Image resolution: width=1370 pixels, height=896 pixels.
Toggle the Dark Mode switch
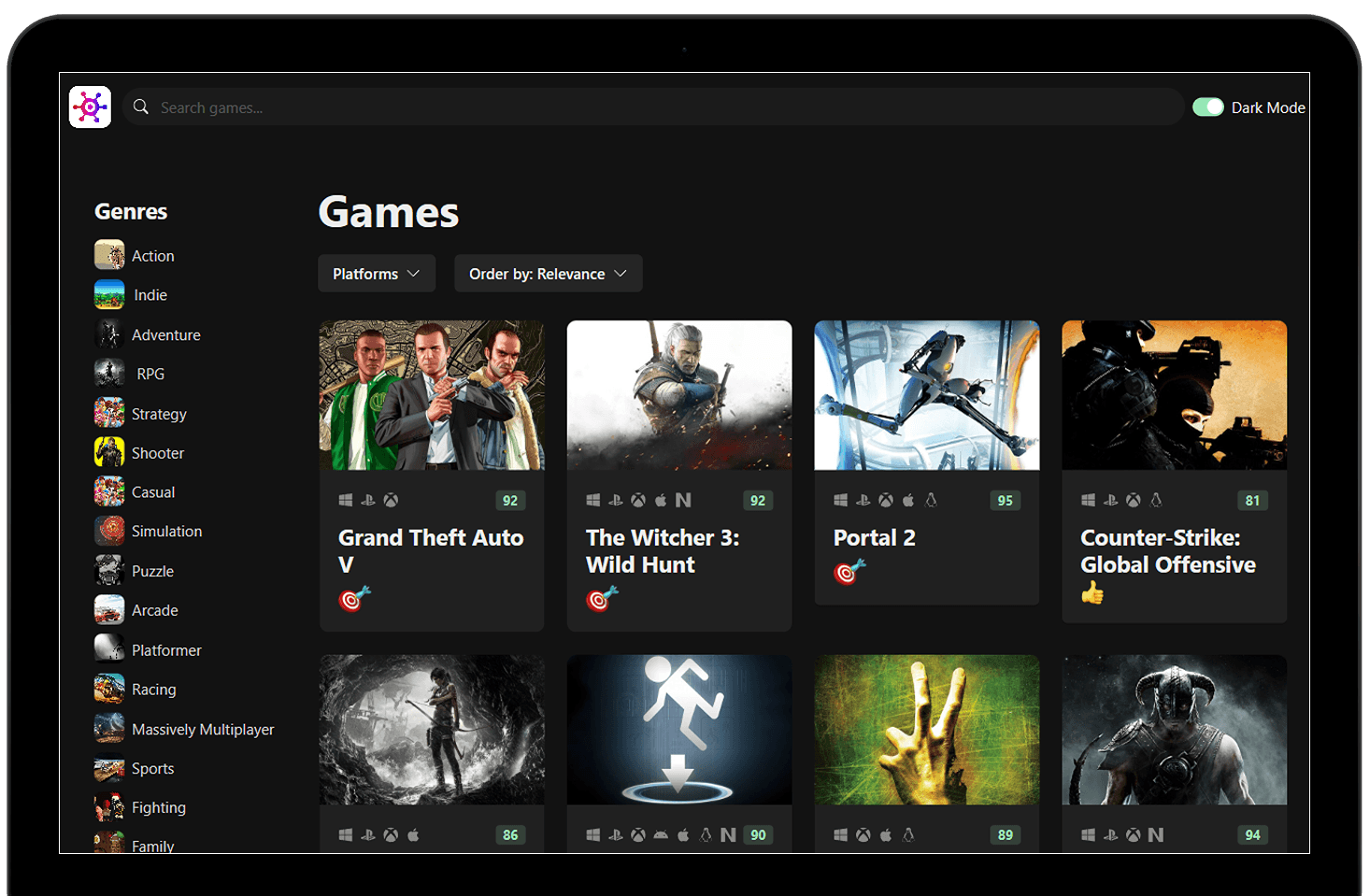coord(1208,107)
